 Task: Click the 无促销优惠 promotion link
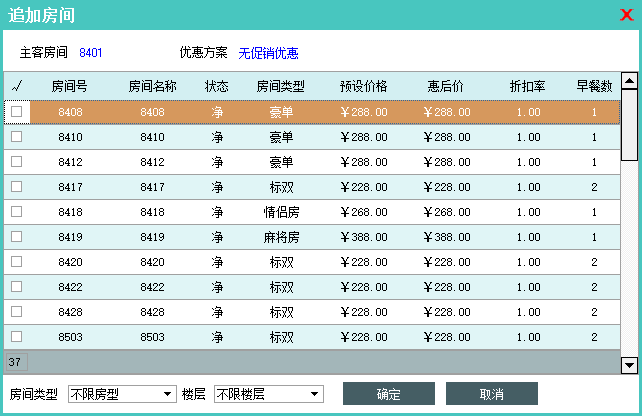268,53
